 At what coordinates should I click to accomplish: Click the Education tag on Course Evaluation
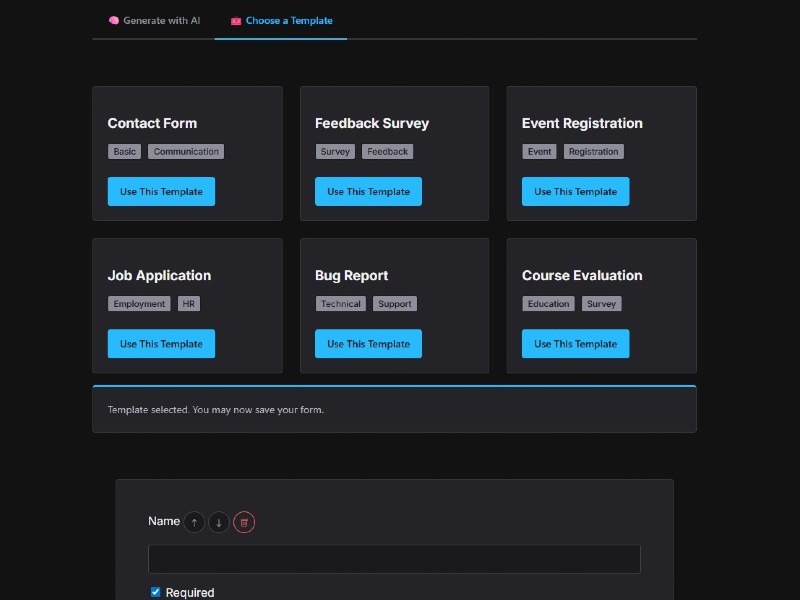pos(548,303)
